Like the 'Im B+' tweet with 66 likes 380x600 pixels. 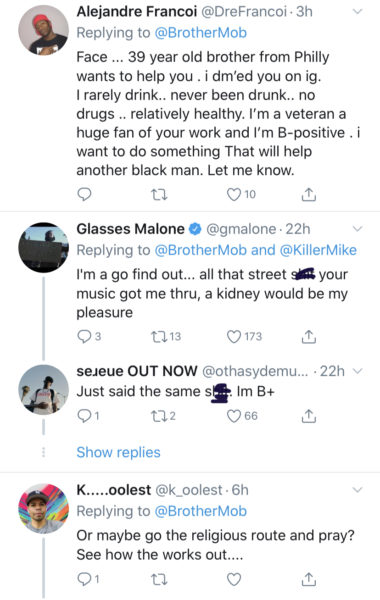tap(234, 416)
